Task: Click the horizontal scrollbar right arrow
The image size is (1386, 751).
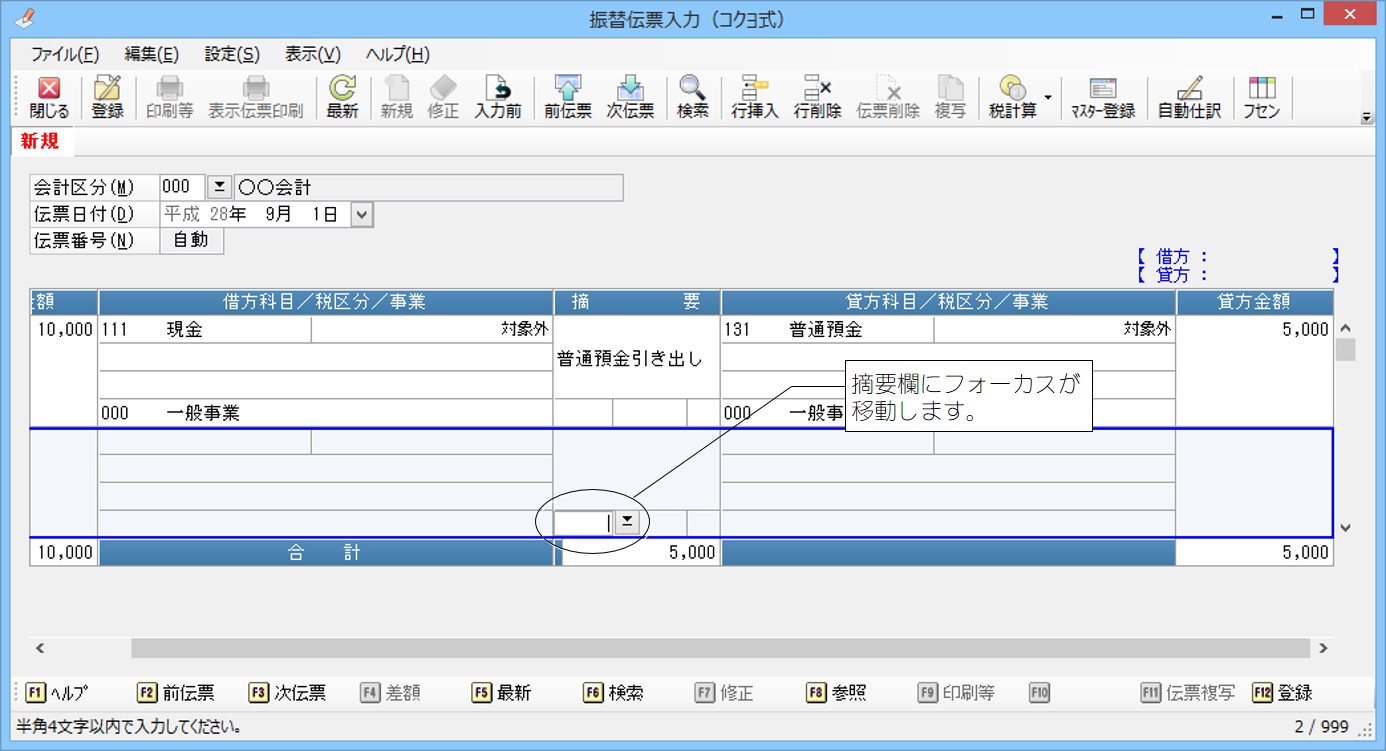Action: (1323, 648)
